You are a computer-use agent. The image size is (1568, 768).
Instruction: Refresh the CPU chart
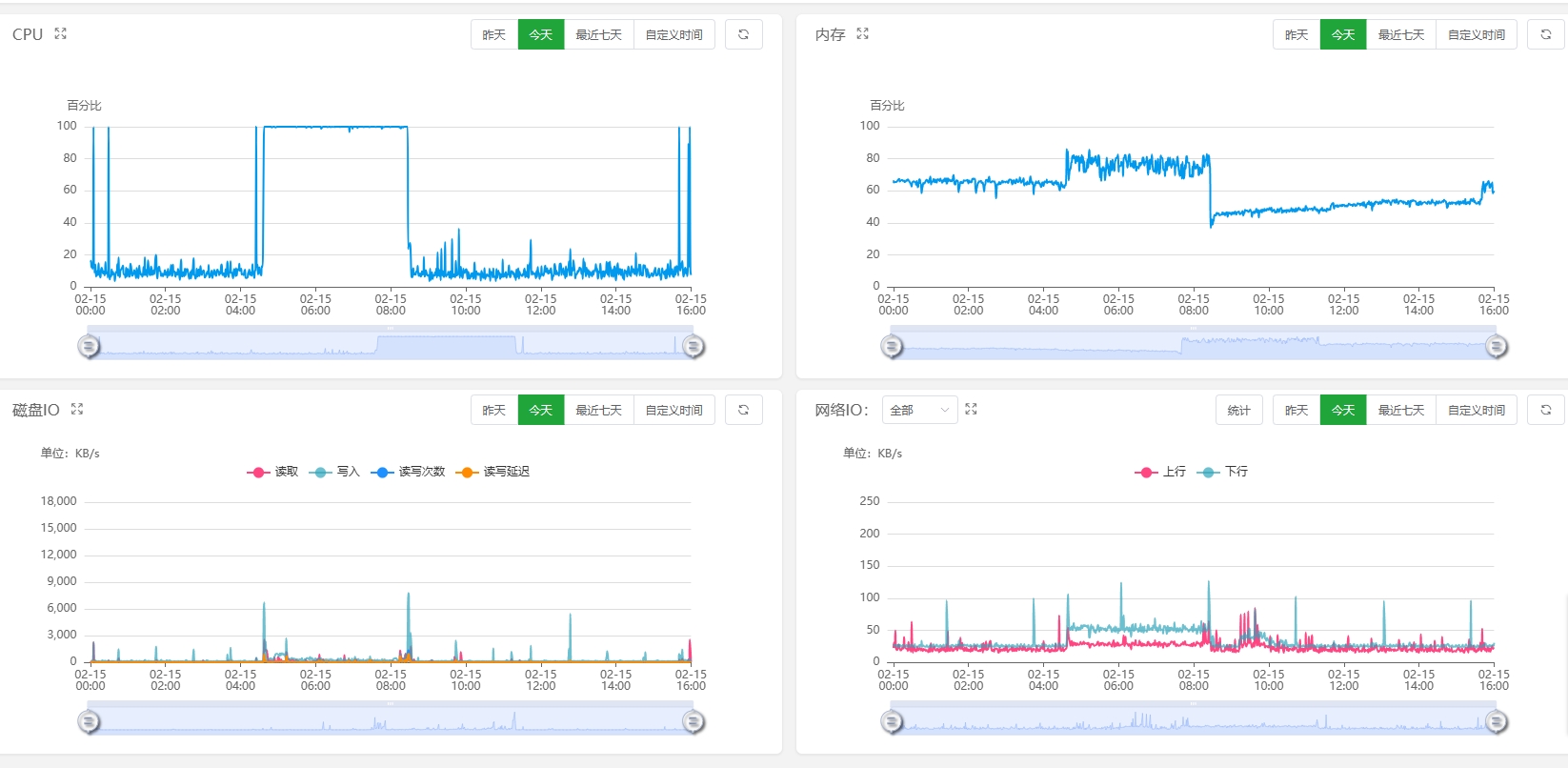pyautogui.click(x=744, y=34)
